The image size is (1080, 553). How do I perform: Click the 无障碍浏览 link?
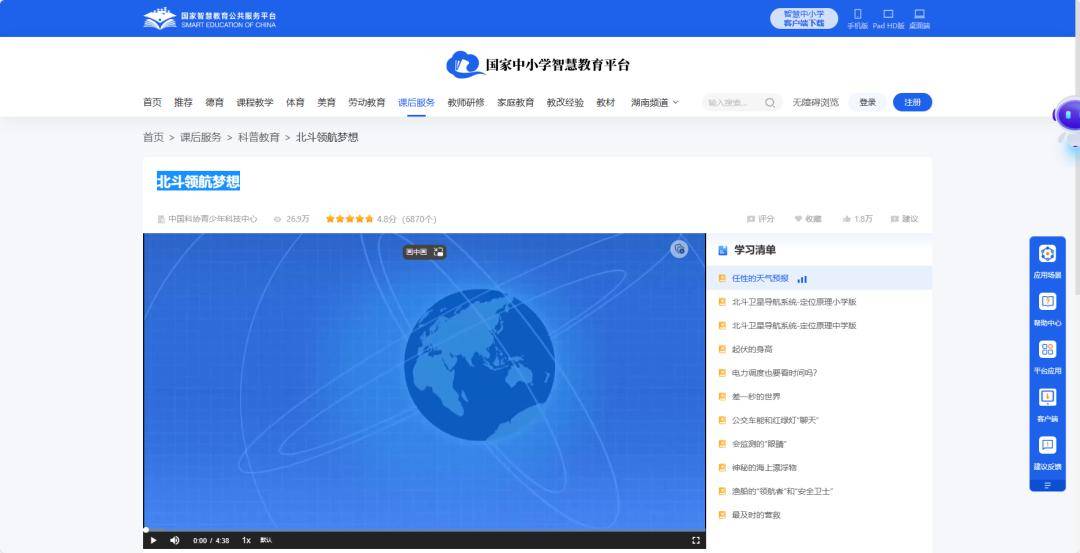816,103
